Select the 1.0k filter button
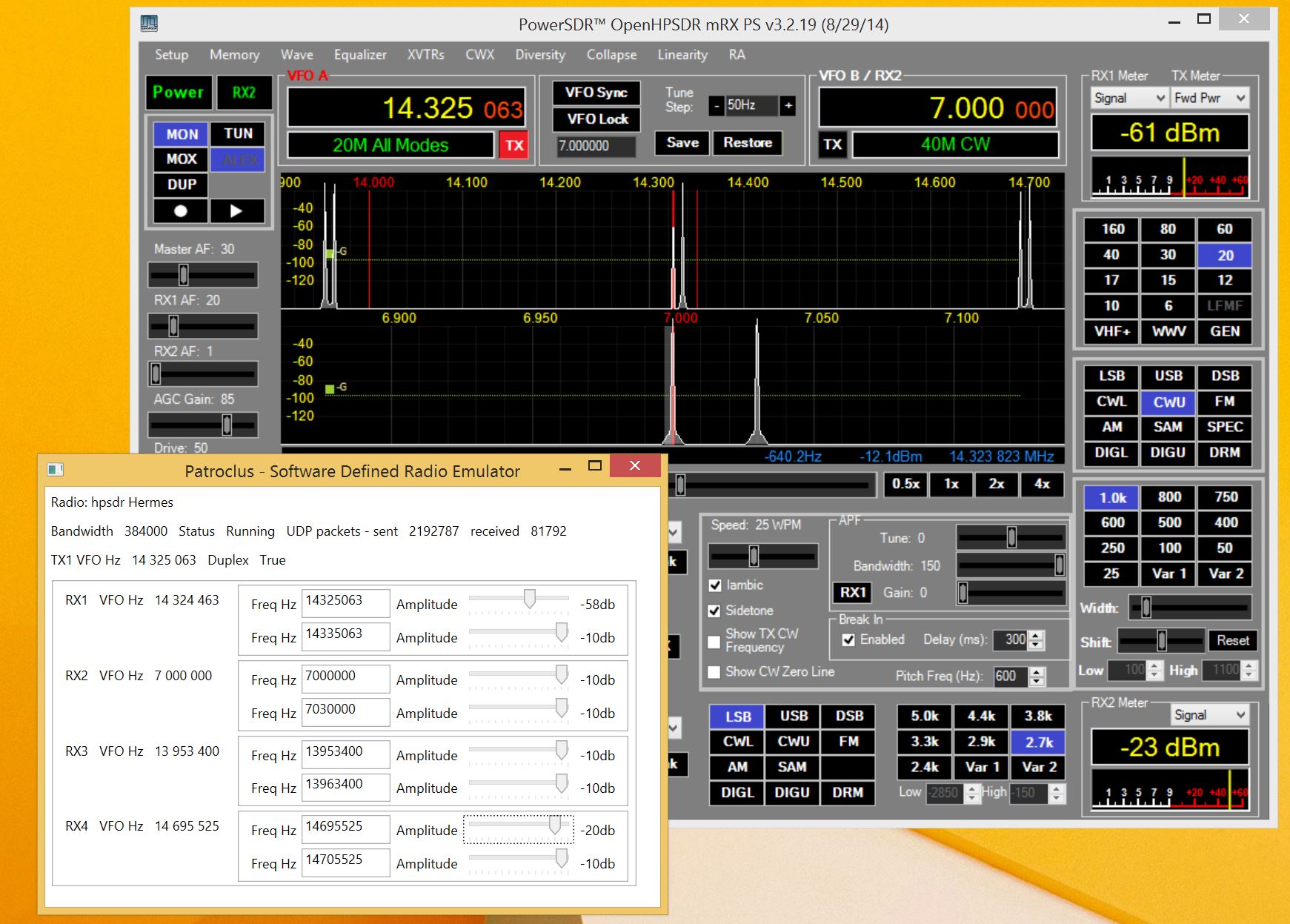Screen dimensions: 1290x924 coord(1111,498)
